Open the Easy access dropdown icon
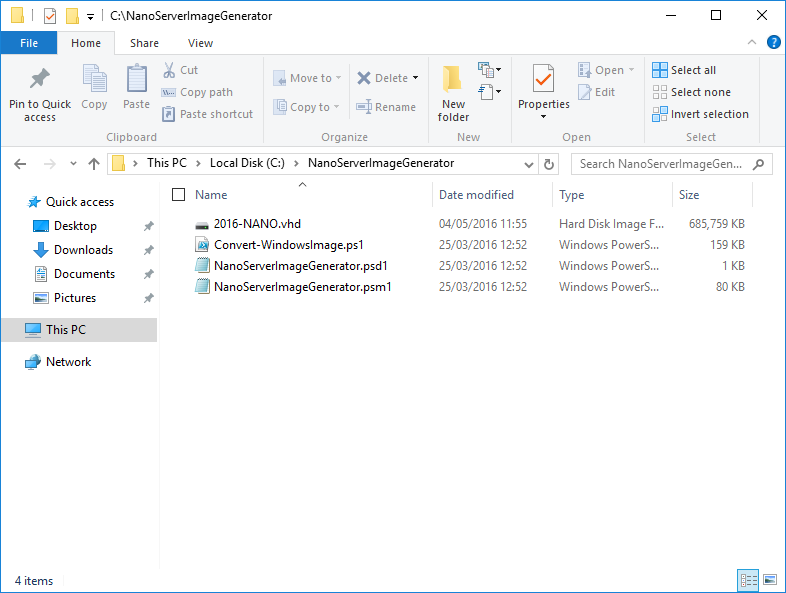786x593 pixels. [490, 92]
